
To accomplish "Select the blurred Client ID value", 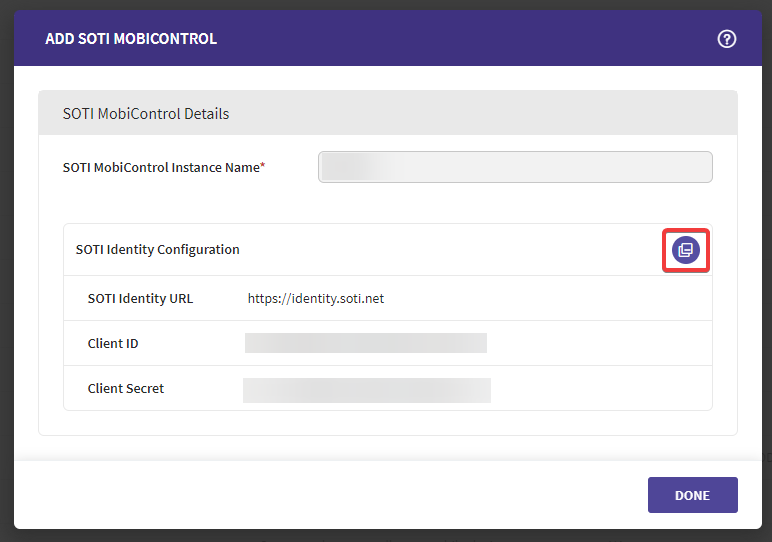I will pyautogui.click(x=365, y=343).
